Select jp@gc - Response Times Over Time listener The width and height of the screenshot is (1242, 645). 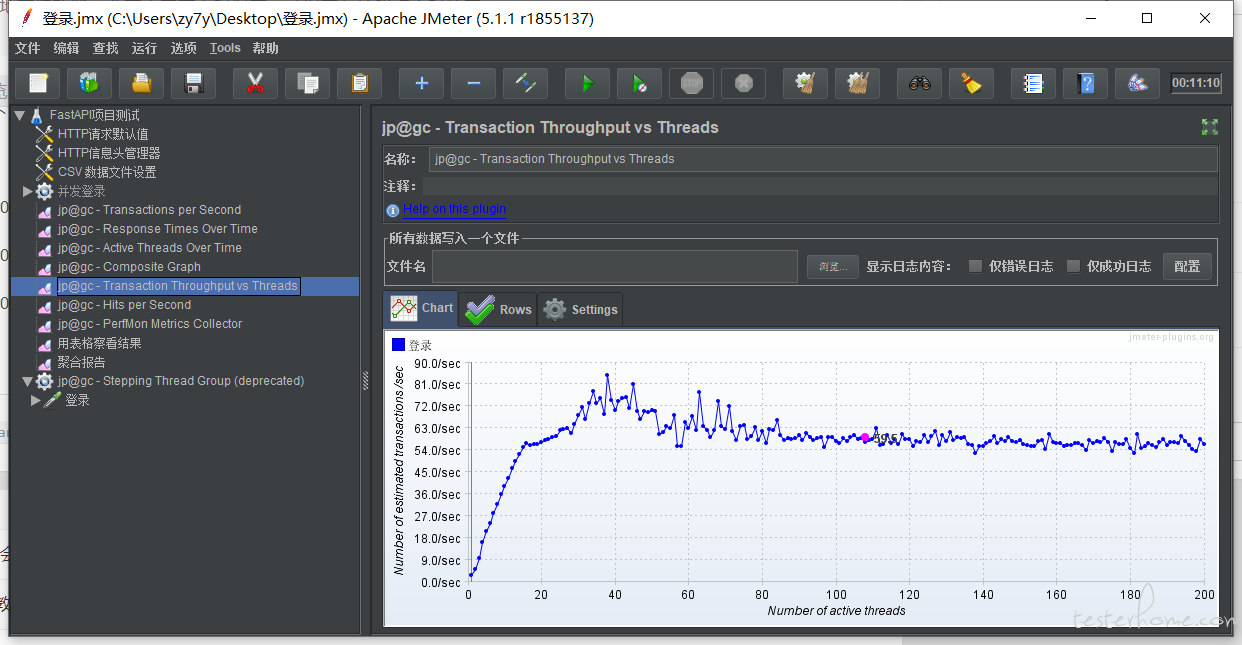(x=158, y=229)
